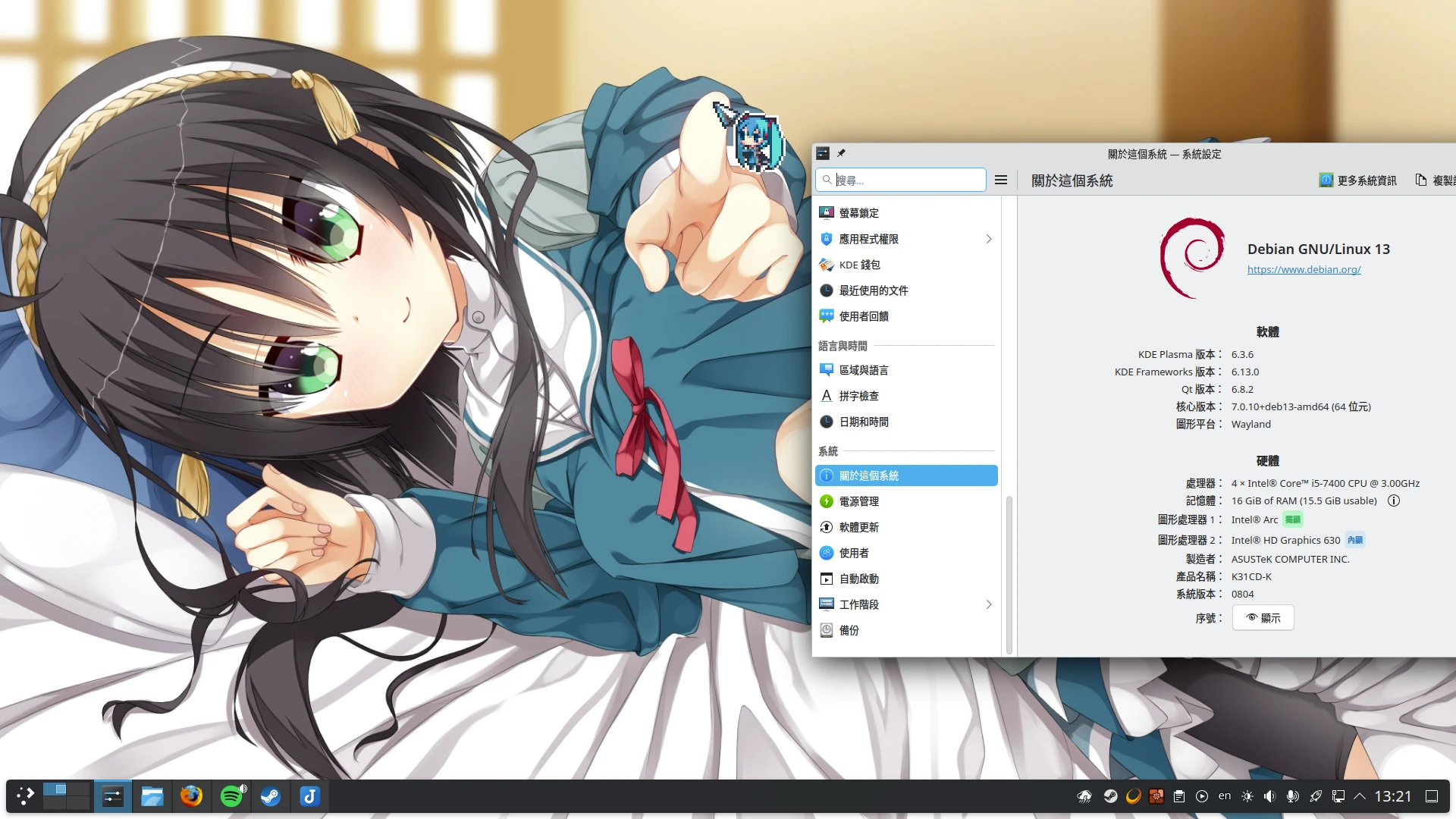Viewport: 1456px width, 819px height.
Task: Reveal serial number with 顯示 button
Action: pos(1263,618)
